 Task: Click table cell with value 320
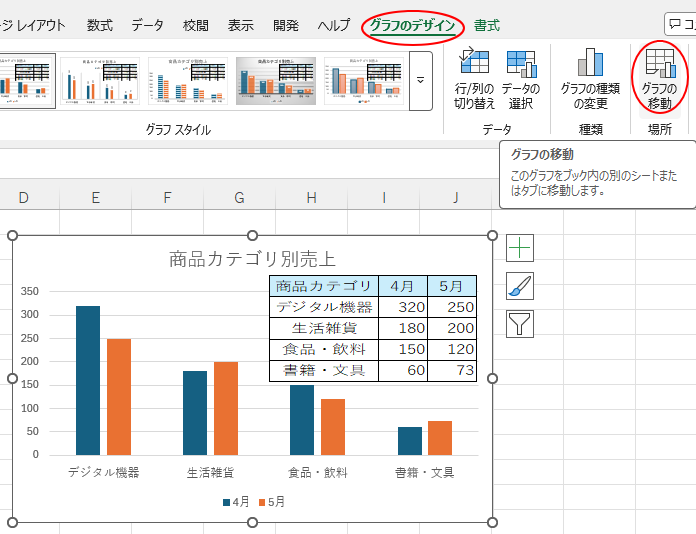tap(403, 307)
